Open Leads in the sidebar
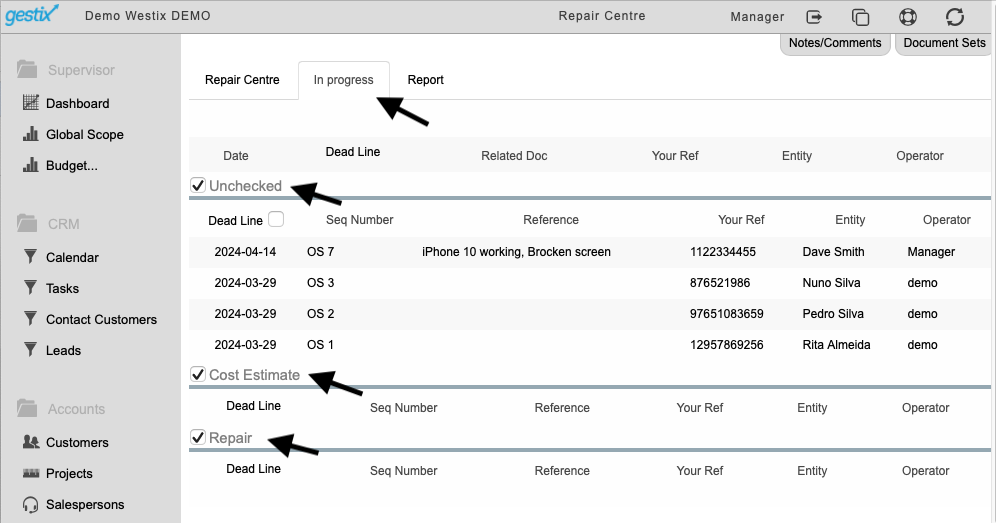996x523 pixels. coord(64,351)
